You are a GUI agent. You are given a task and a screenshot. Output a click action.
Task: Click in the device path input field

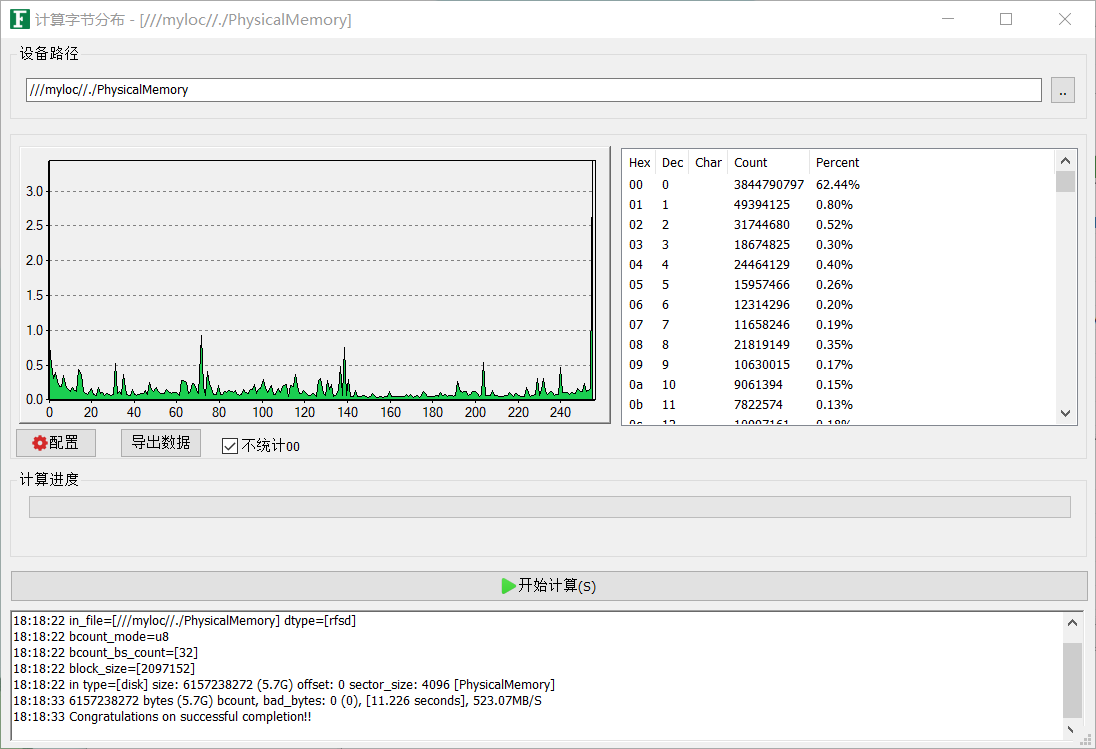tap(533, 90)
